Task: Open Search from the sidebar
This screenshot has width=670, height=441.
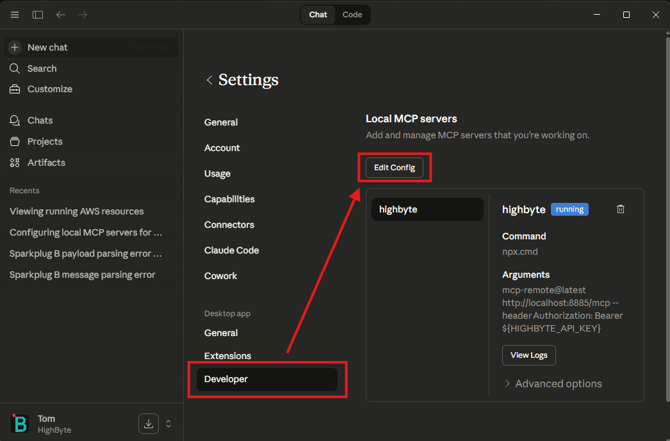Action: pos(42,68)
